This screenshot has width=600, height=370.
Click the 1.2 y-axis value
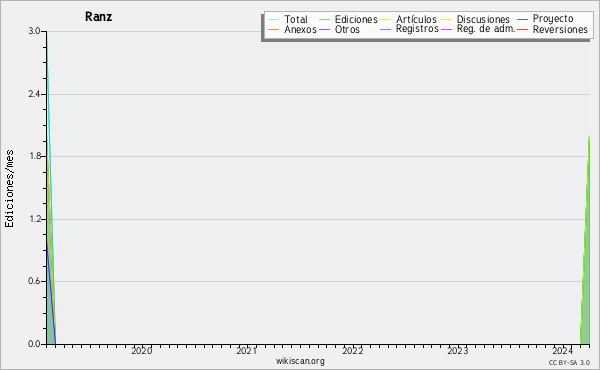pyautogui.click(x=34, y=219)
